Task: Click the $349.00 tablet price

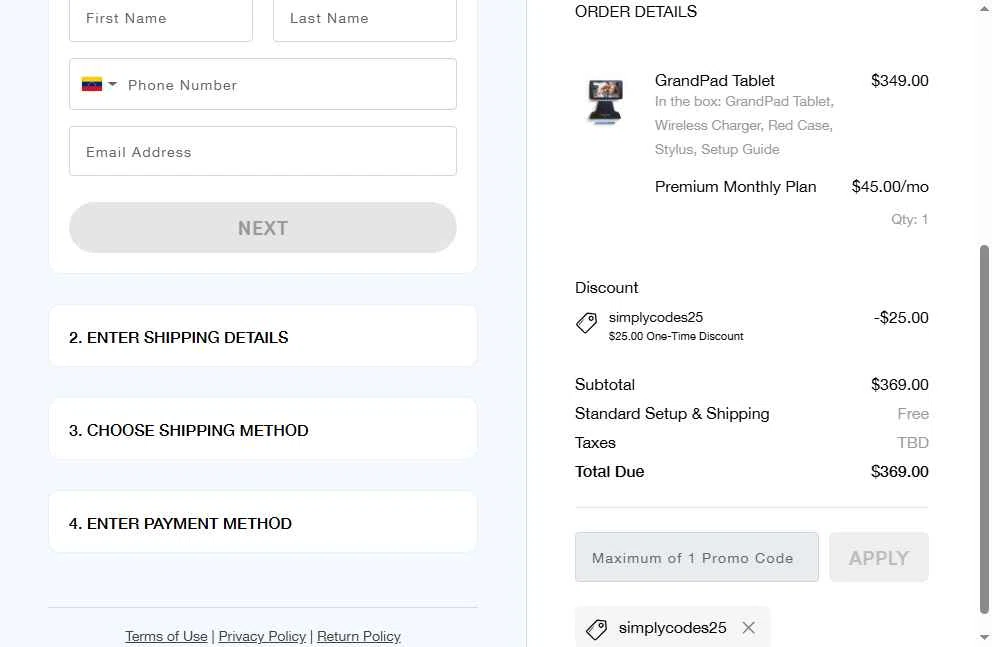Action: point(899,80)
